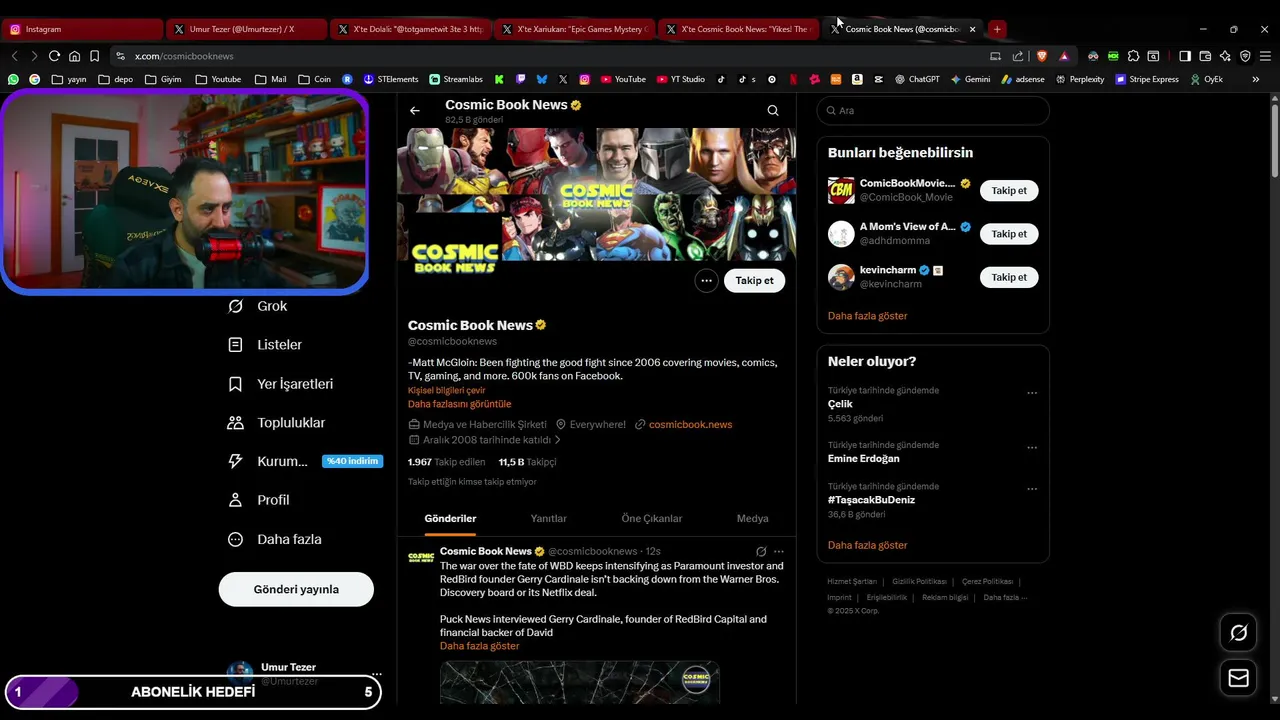Open options for Emine Erdoğan trend
1280x720 pixels.
coord(1032,448)
